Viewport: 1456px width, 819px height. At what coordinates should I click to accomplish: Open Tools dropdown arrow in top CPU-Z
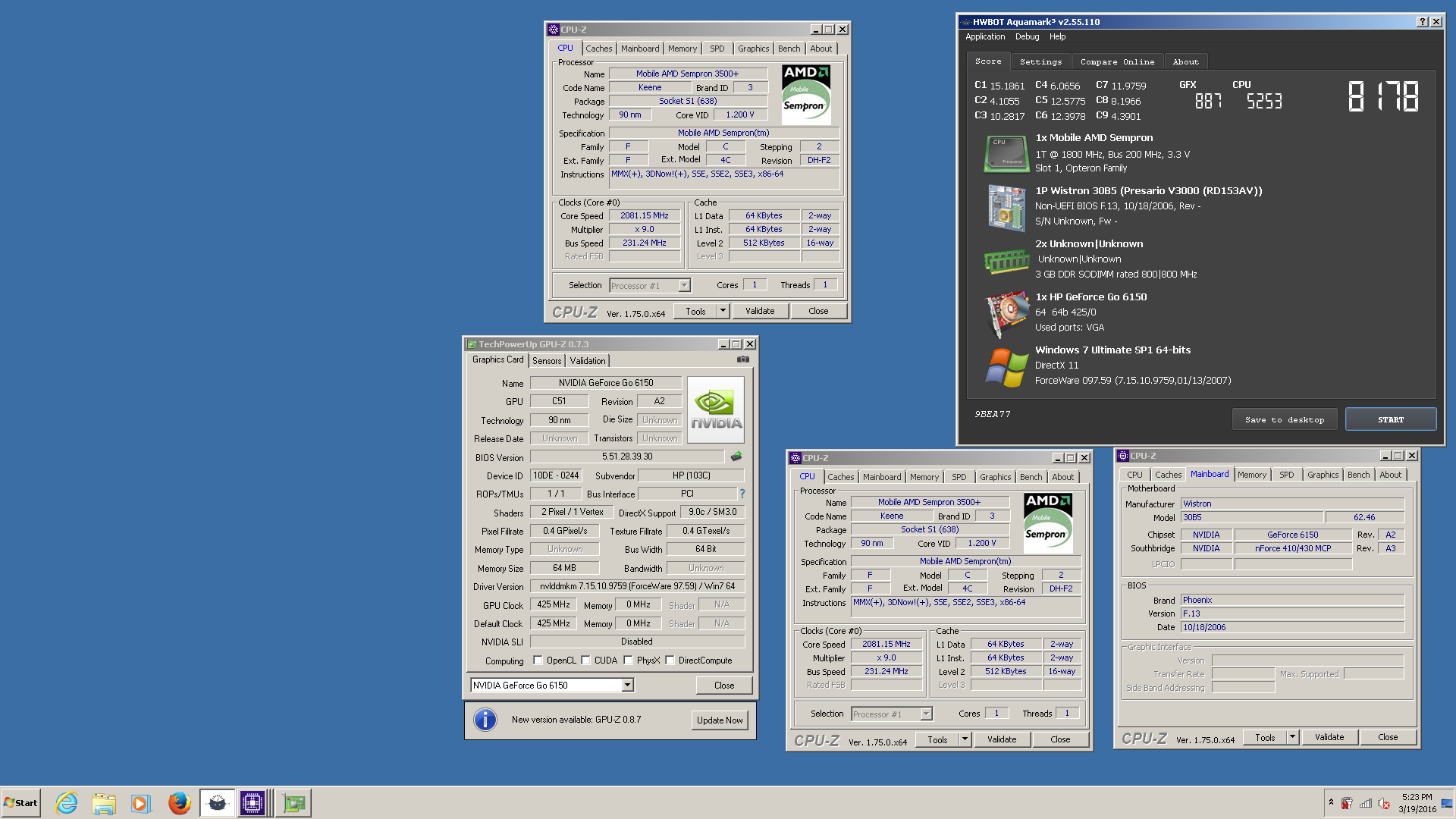point(723,311)
